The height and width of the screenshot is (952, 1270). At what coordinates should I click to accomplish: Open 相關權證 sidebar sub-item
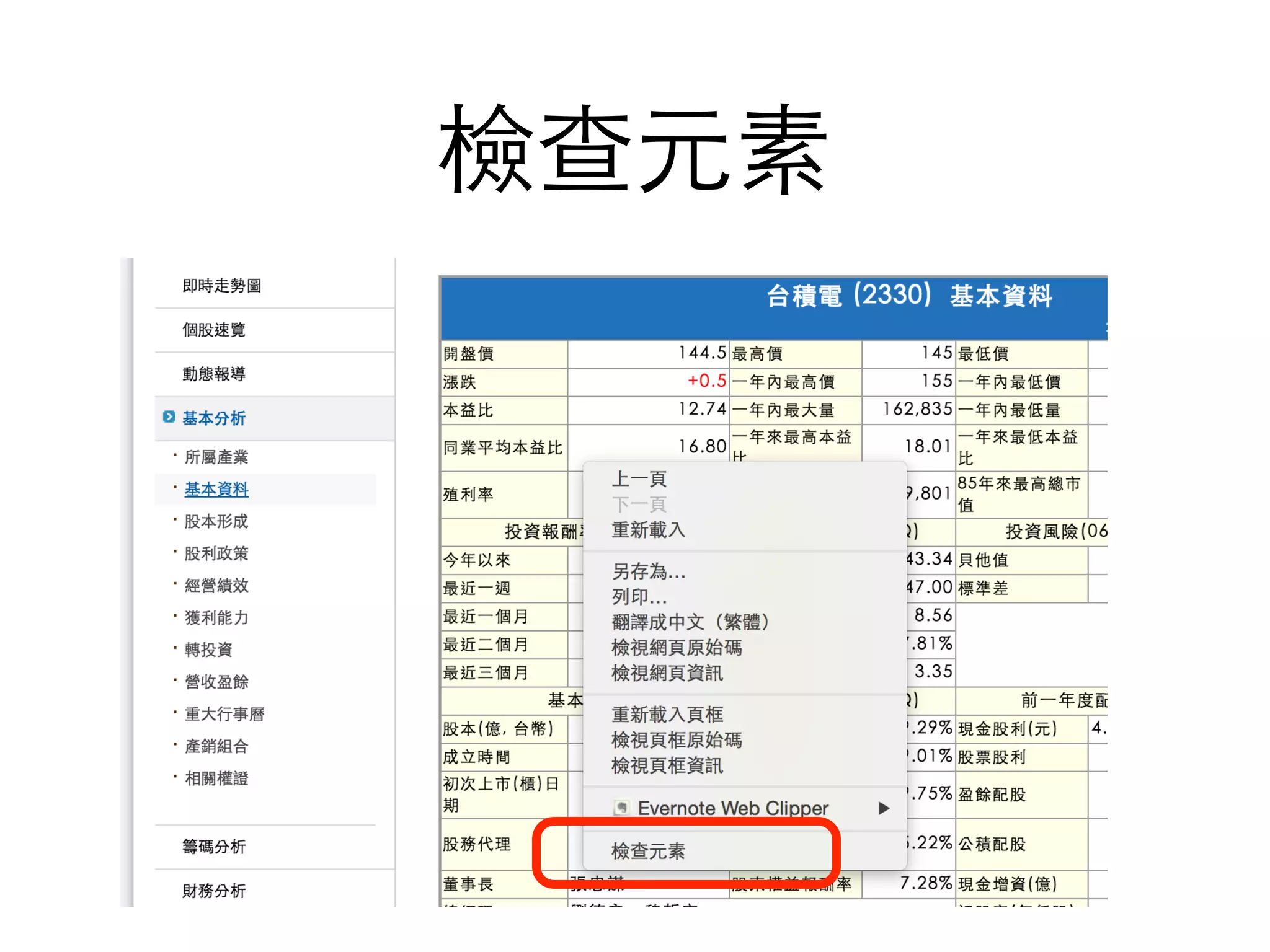[x=216, y=778]
